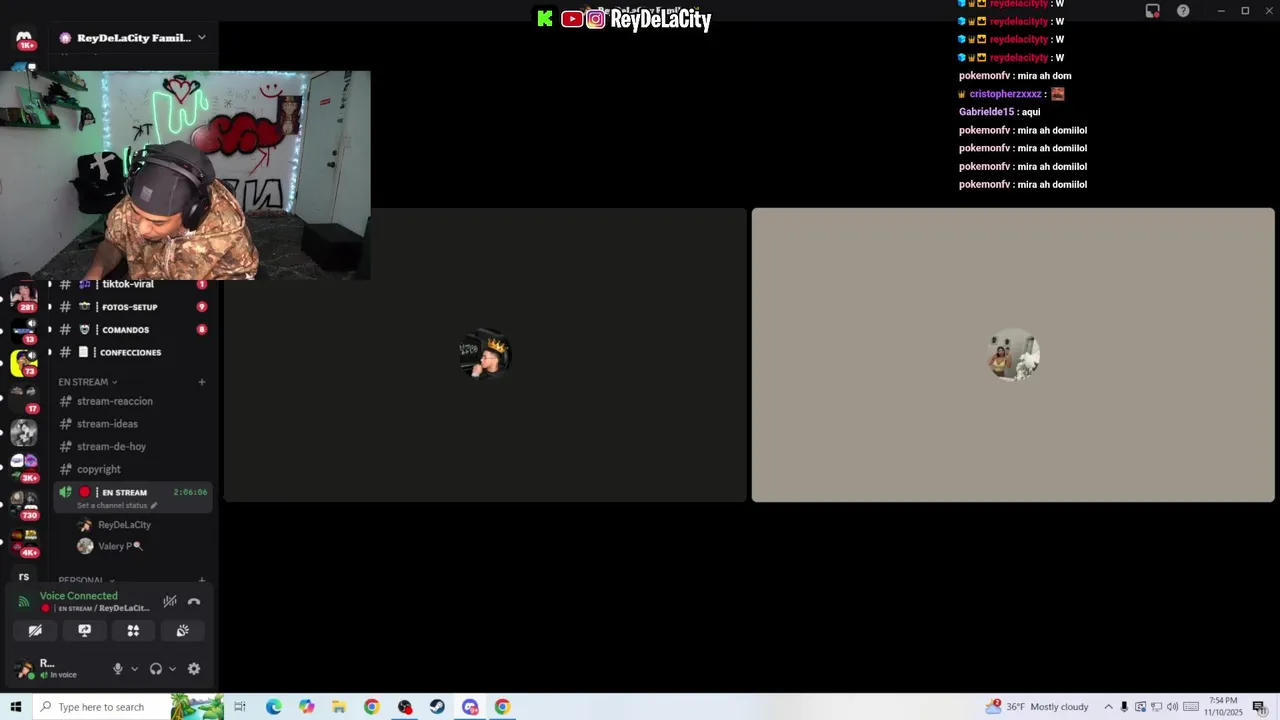Open the COMANDOS channel
Image resolution: width=1280 pixels, height=720 pixels.
[x=132, y=330]
